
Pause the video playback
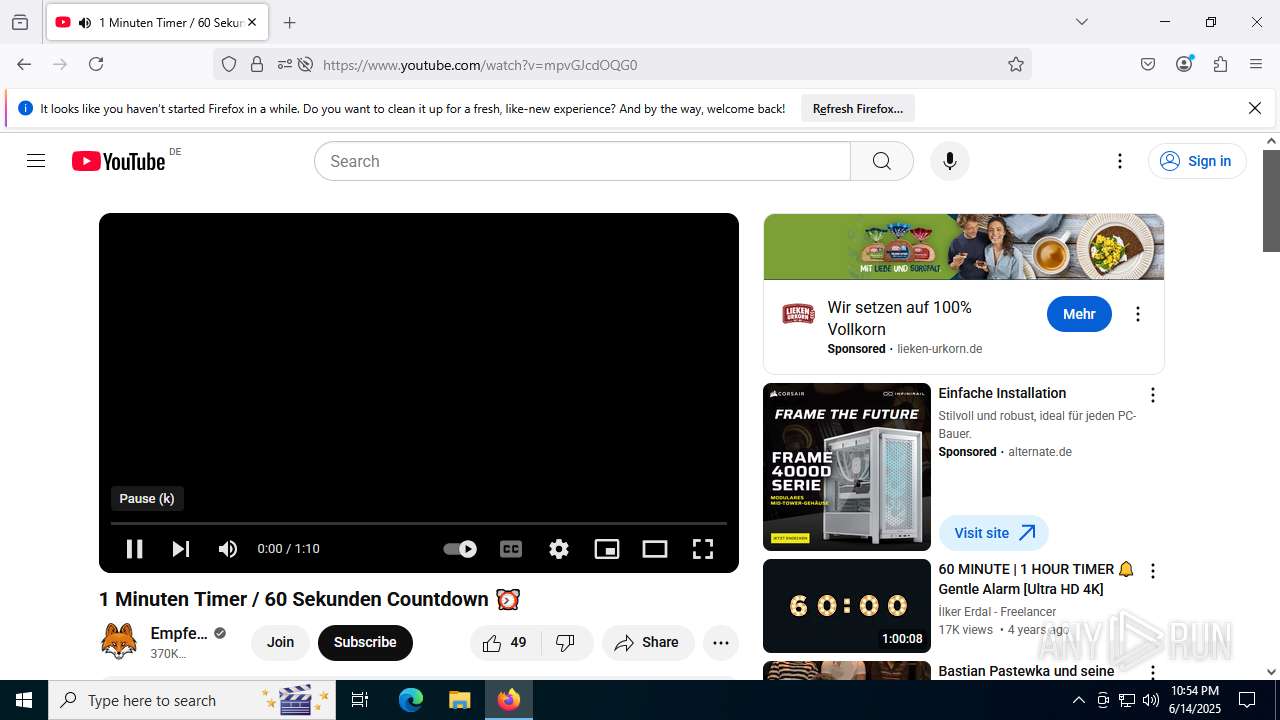coord(134,549)
